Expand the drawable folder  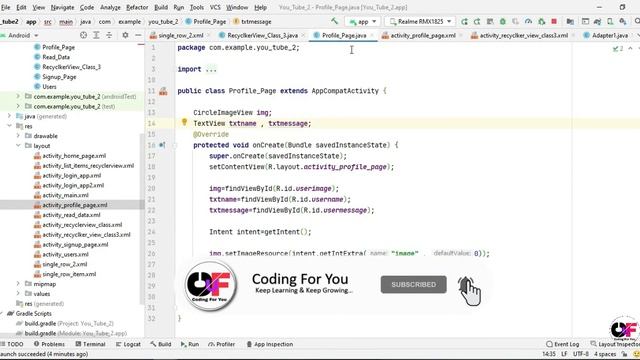[x=18, y=136]
